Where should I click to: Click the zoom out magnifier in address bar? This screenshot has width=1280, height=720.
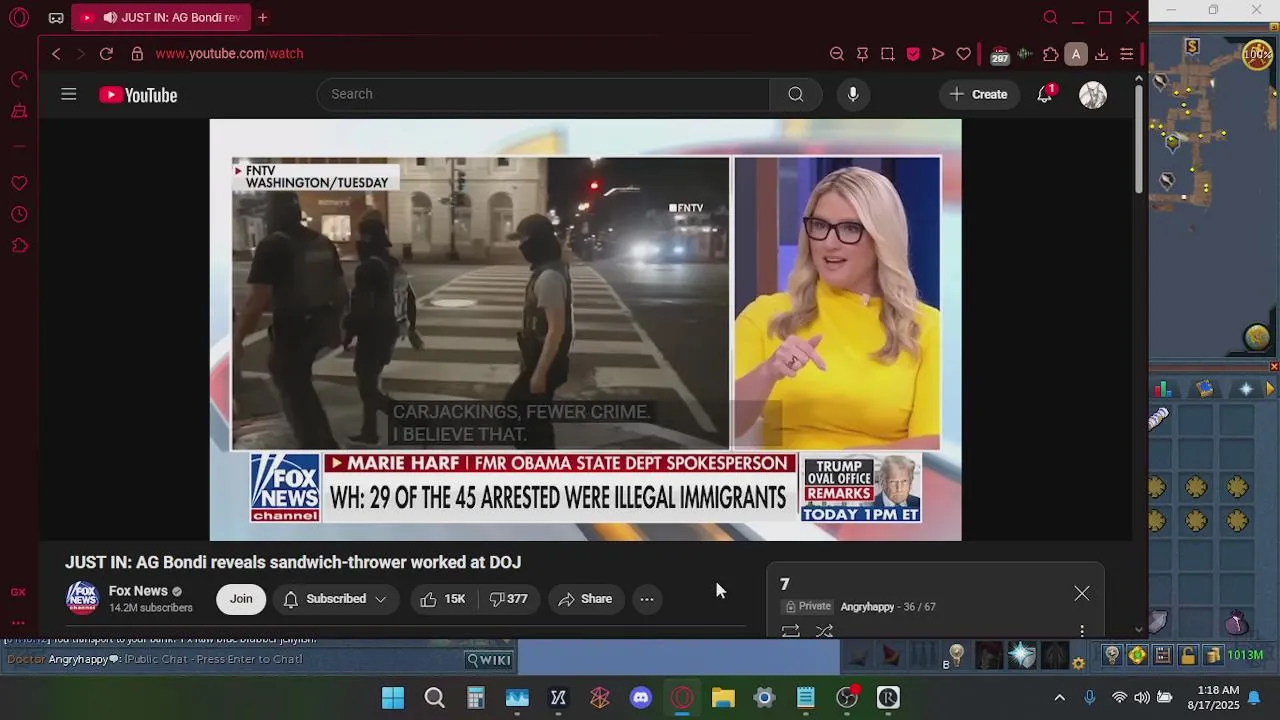[x=837, y=54]
